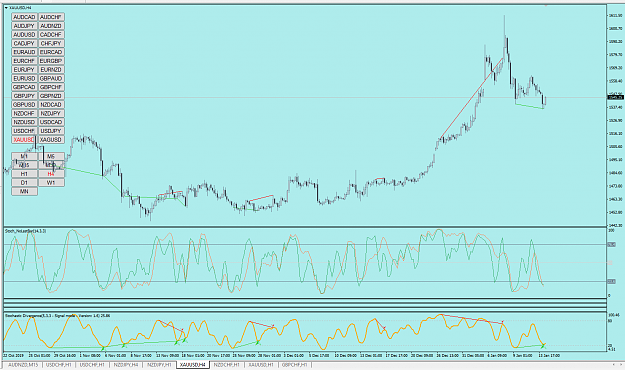Switch chart to EURGBP button

51,61
